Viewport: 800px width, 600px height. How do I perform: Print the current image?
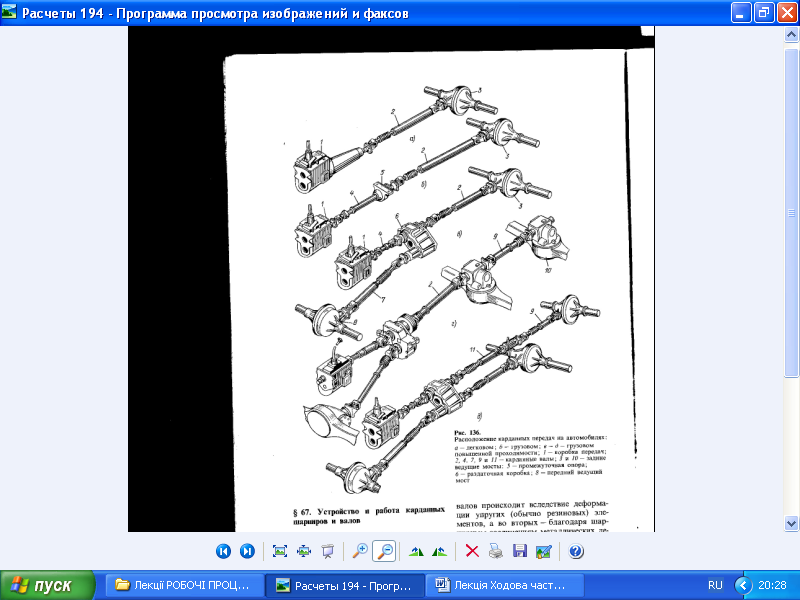click(496, 551)
